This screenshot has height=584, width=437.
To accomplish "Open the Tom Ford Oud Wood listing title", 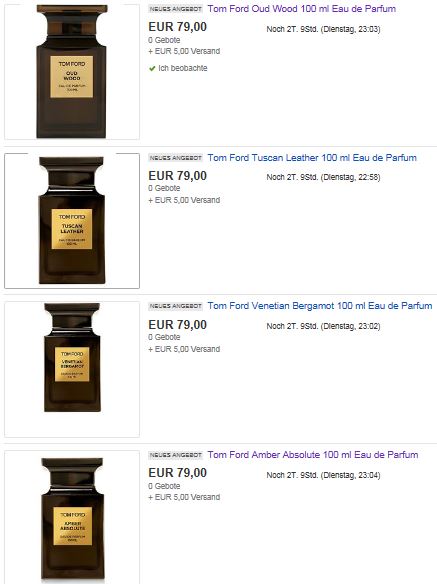I will (x=302, y=9).
